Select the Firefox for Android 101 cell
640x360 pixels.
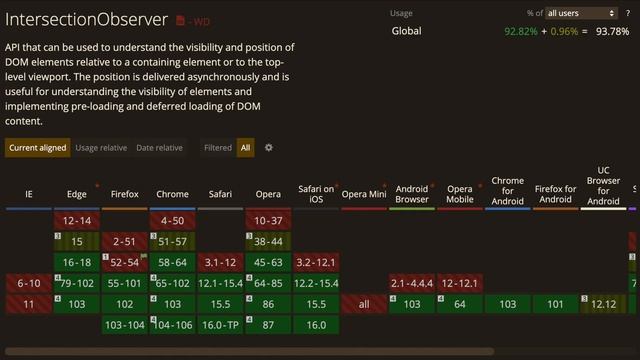[x=556, y=304]
